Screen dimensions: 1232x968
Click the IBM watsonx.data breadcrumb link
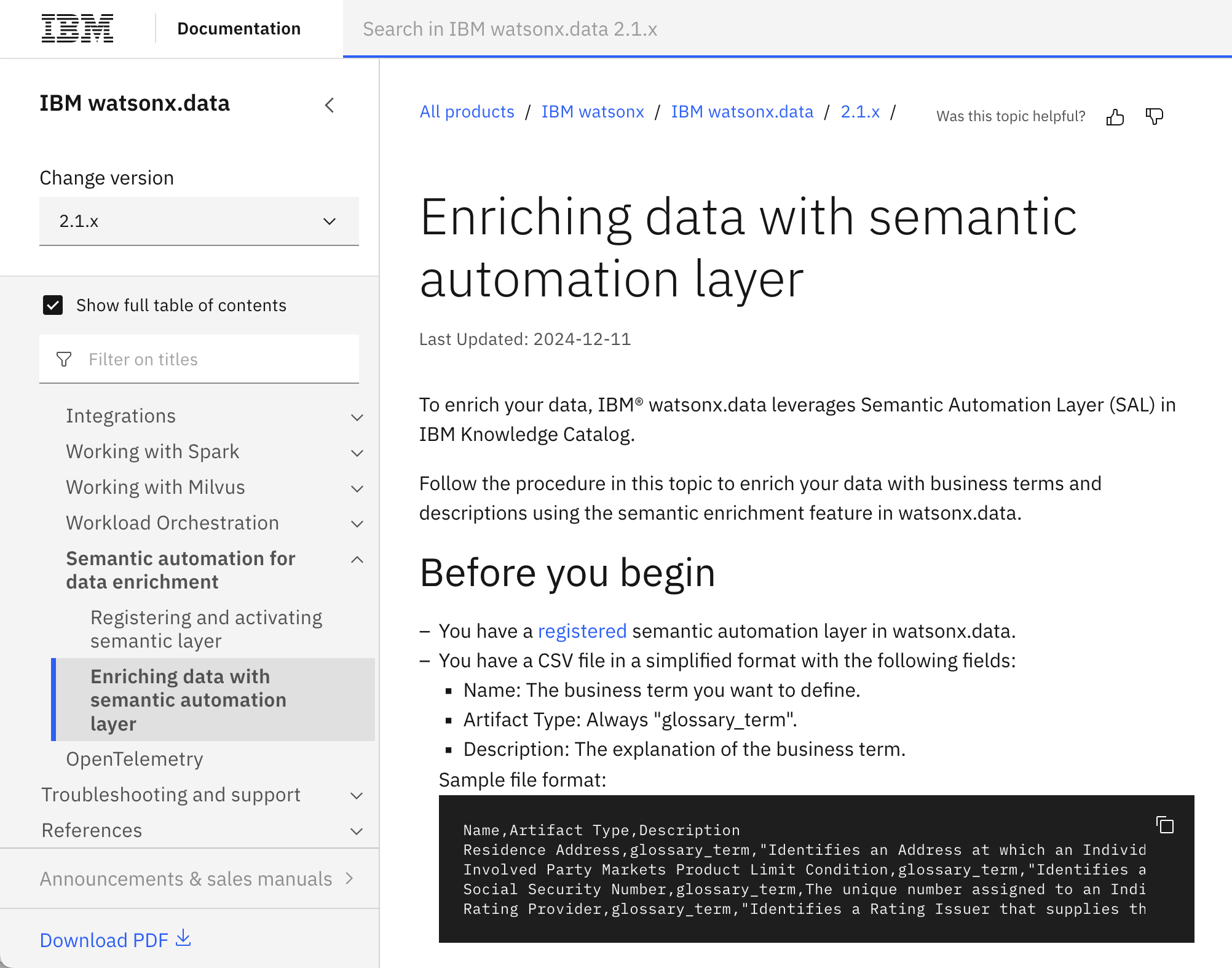coord(741,112)
